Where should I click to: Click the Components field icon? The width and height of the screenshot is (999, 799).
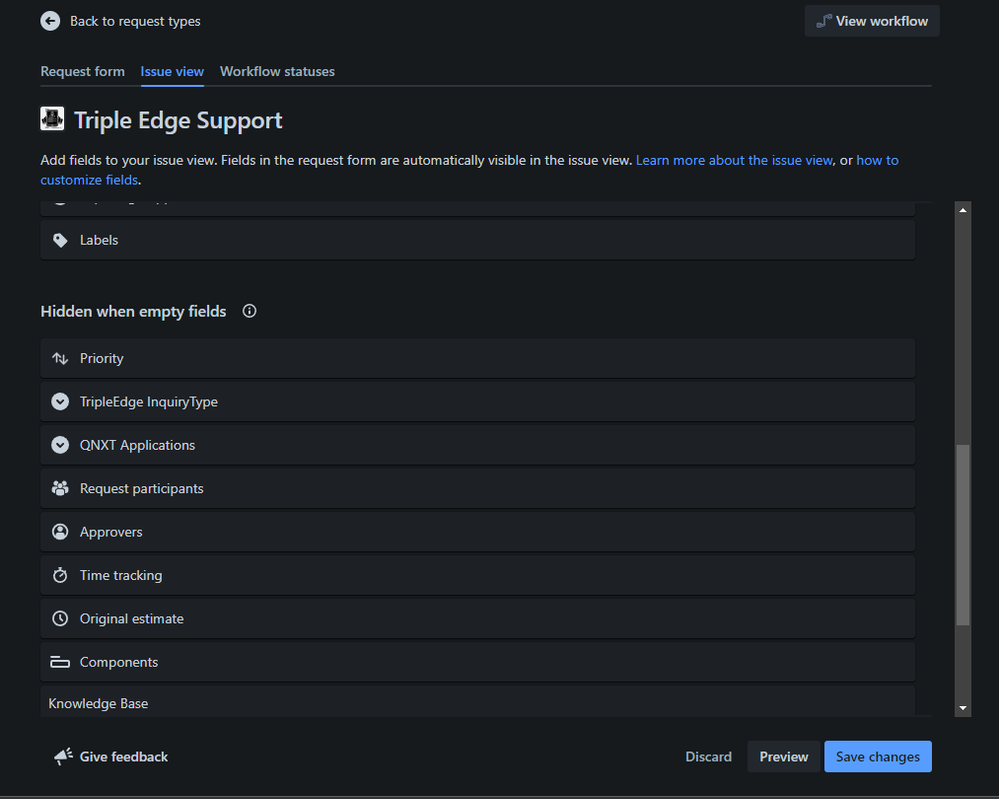pos(60,662)
